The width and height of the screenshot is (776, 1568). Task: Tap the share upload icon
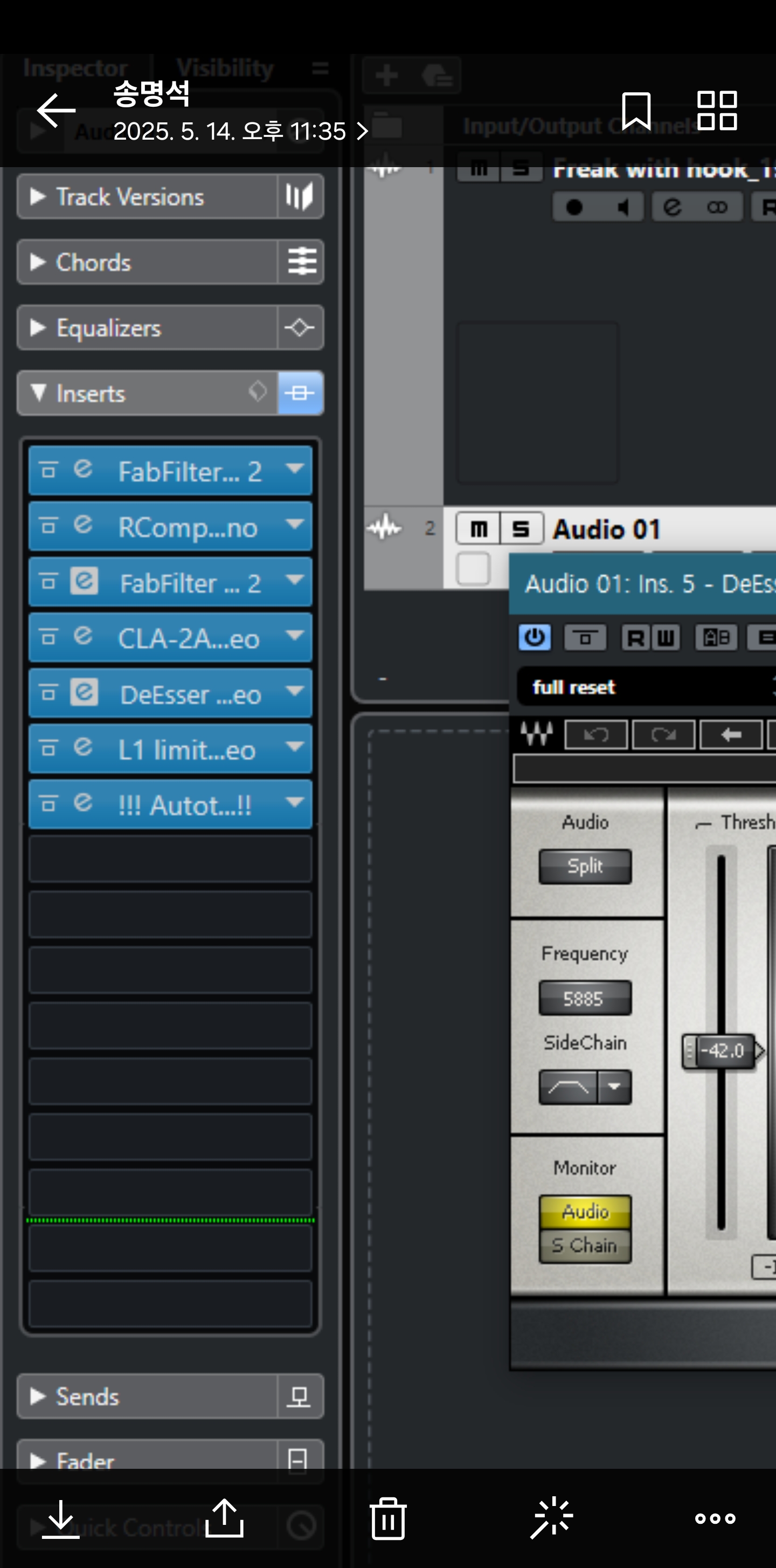coord(224,1519)
